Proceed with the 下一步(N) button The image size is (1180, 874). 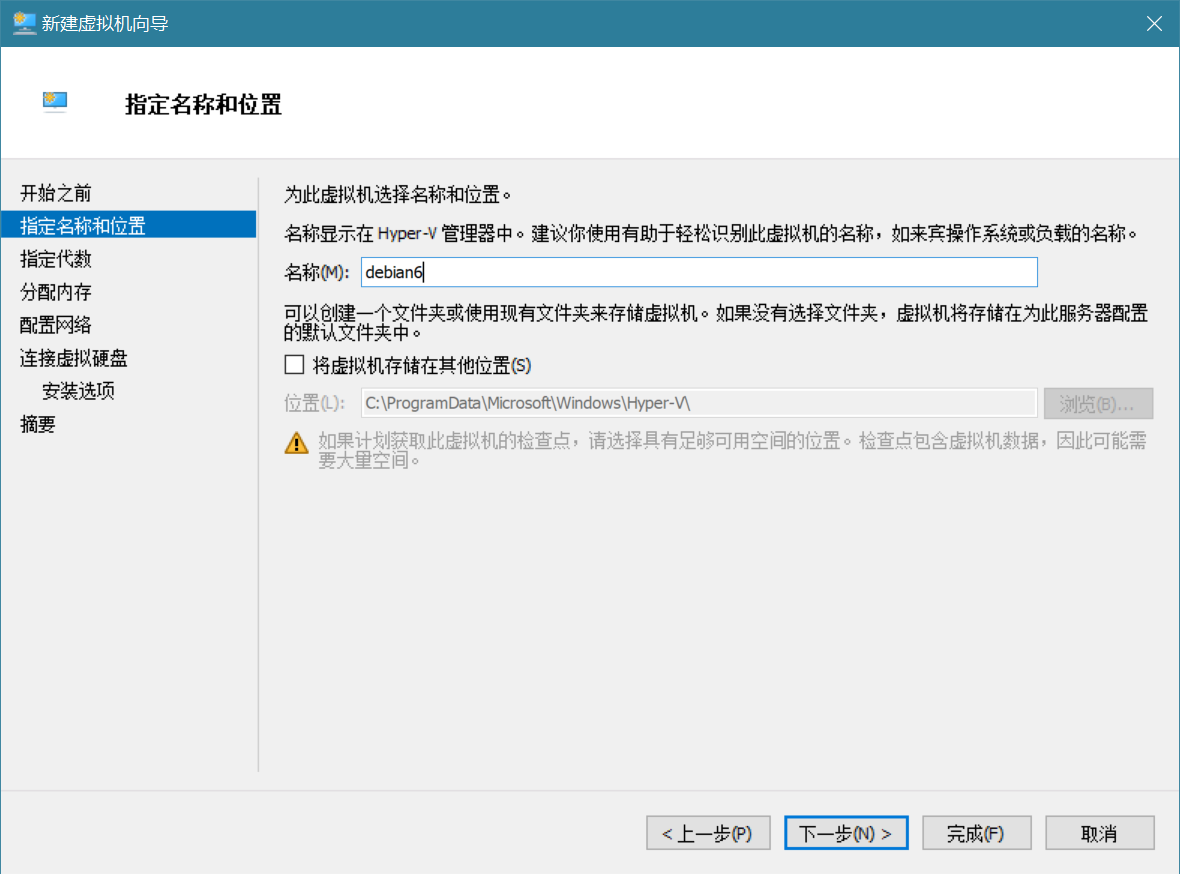point(846,833)
